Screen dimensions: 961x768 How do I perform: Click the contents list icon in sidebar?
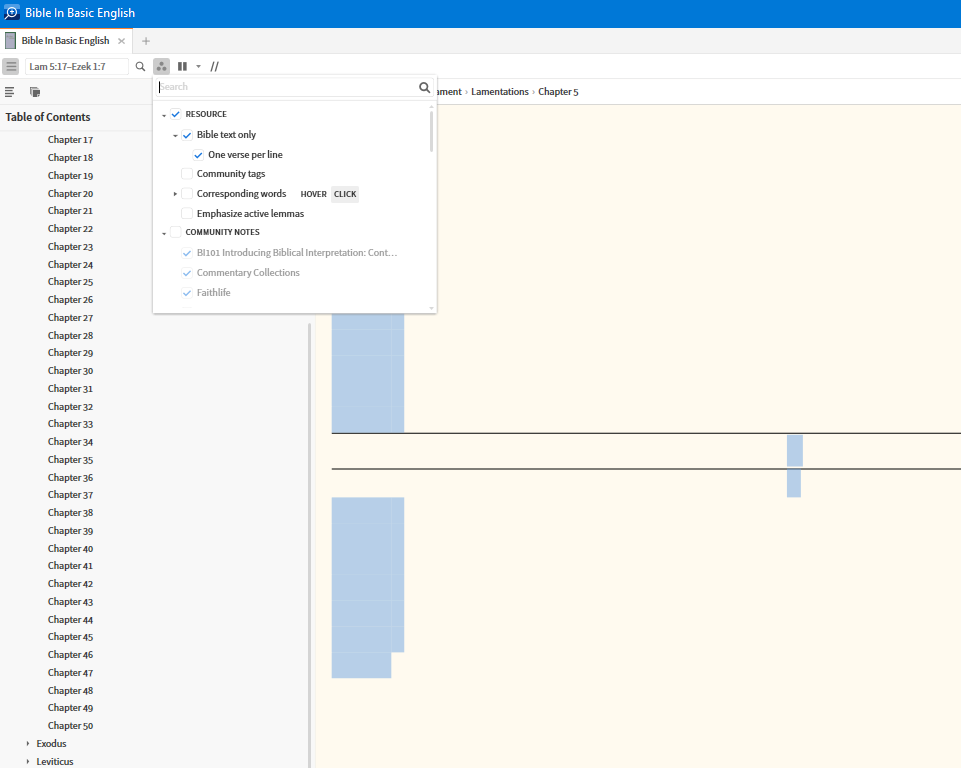click(10, 92)
